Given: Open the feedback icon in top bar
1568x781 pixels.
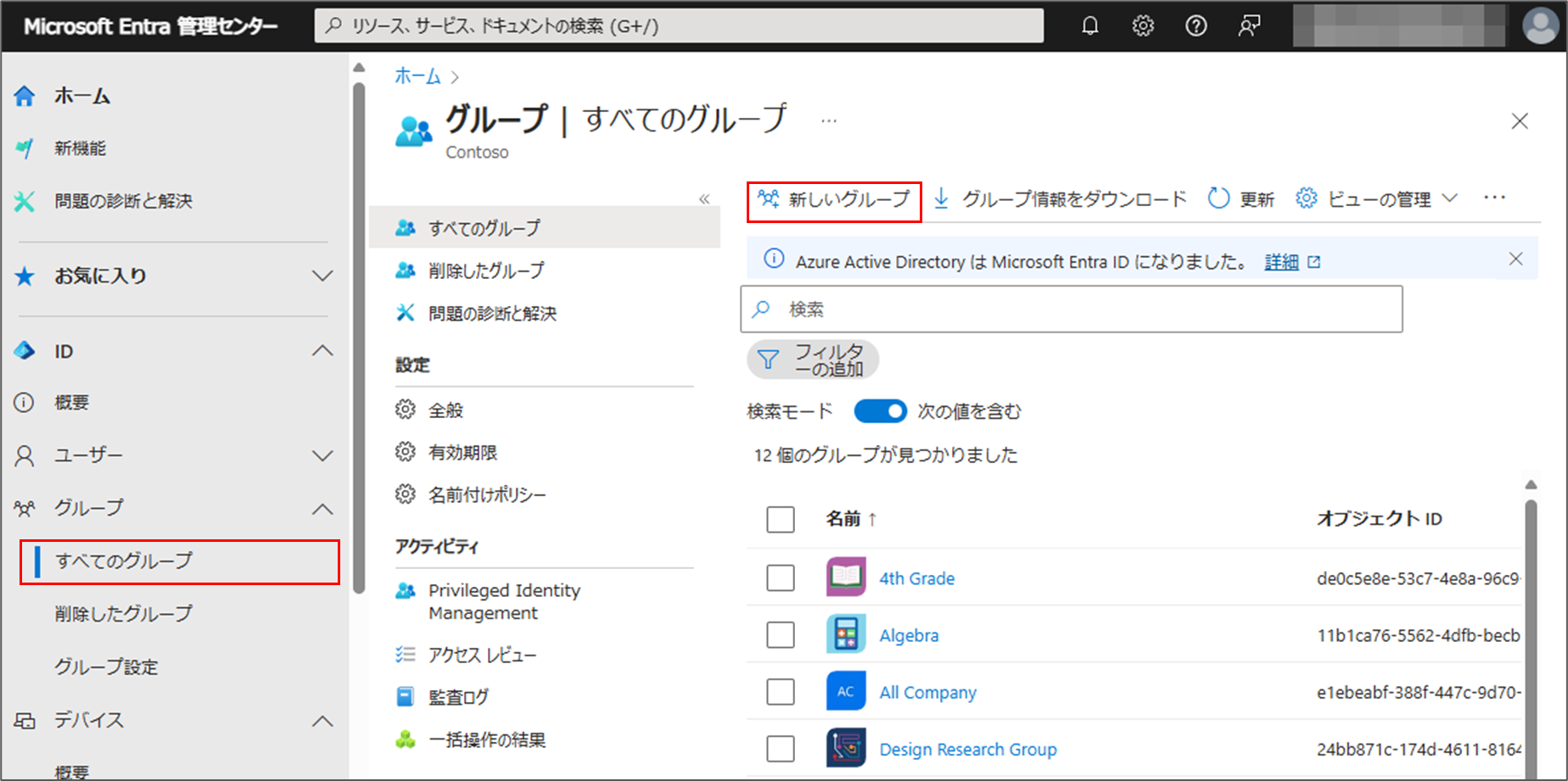Looking at the screenshot, I should pyautogui.click(x=1249, y=26).
